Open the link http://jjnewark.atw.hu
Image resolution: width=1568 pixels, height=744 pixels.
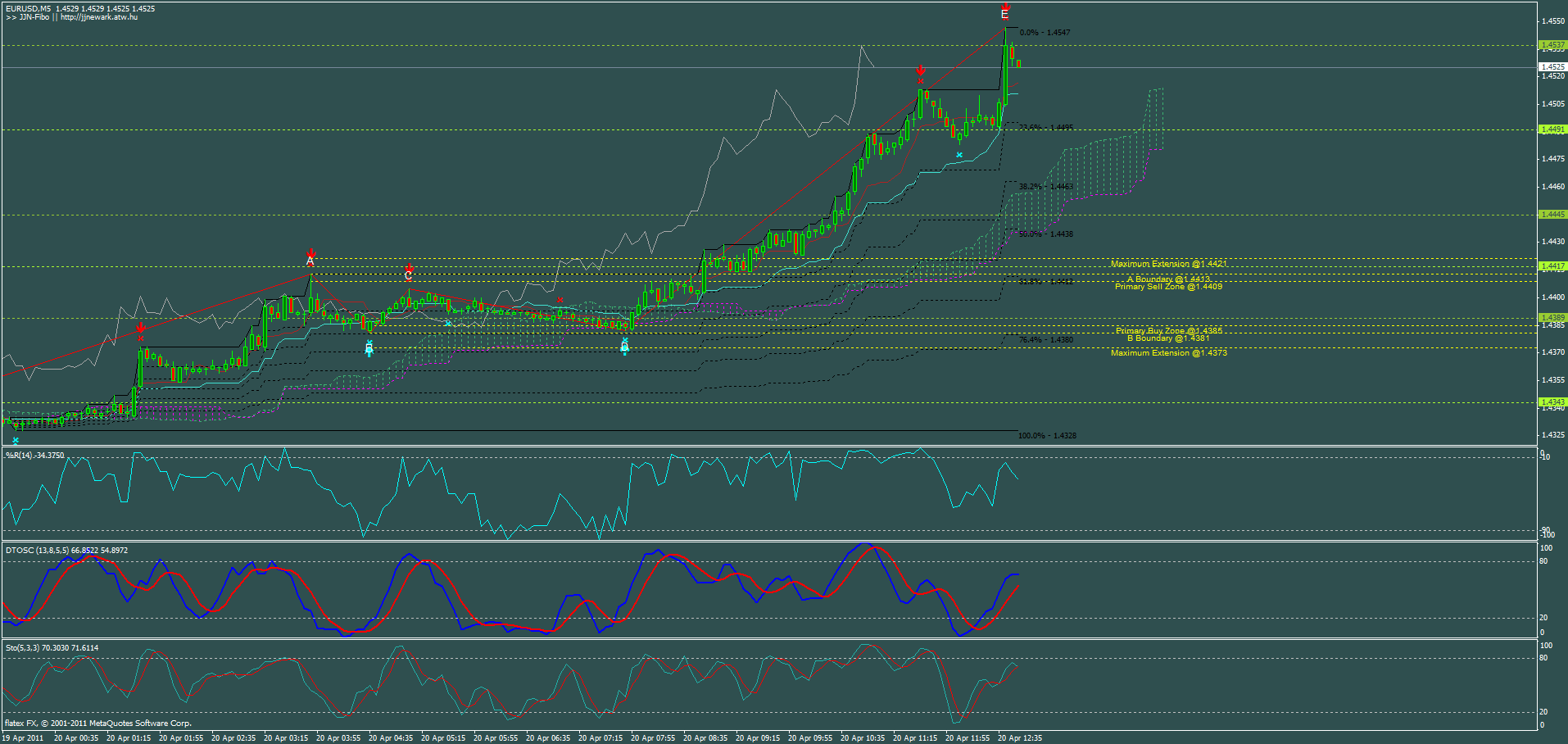(98, 18)
